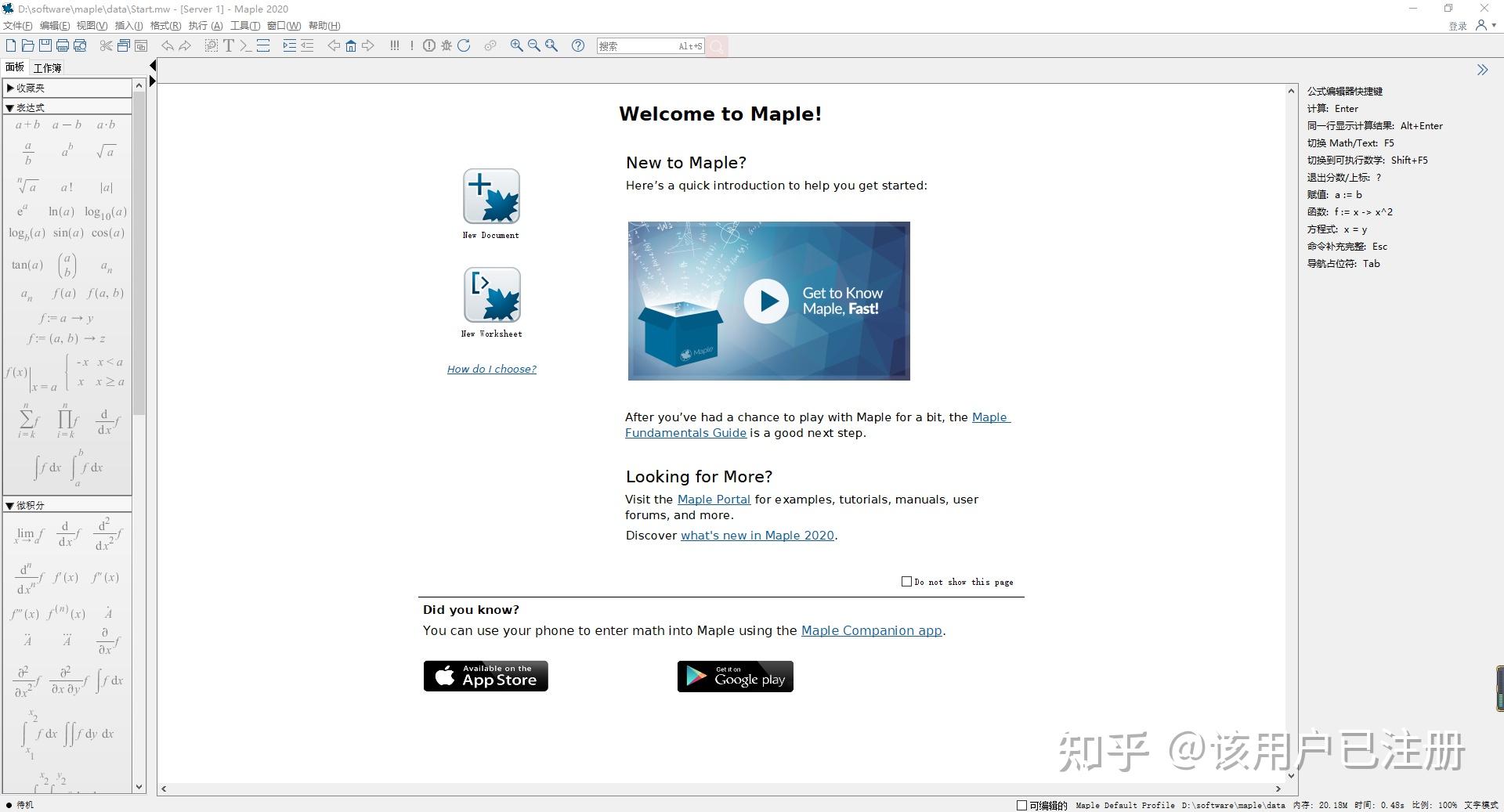Select the square root template in Expressions palette
The width and height of the screenshot is (1504, 812).
click(107, 151)
